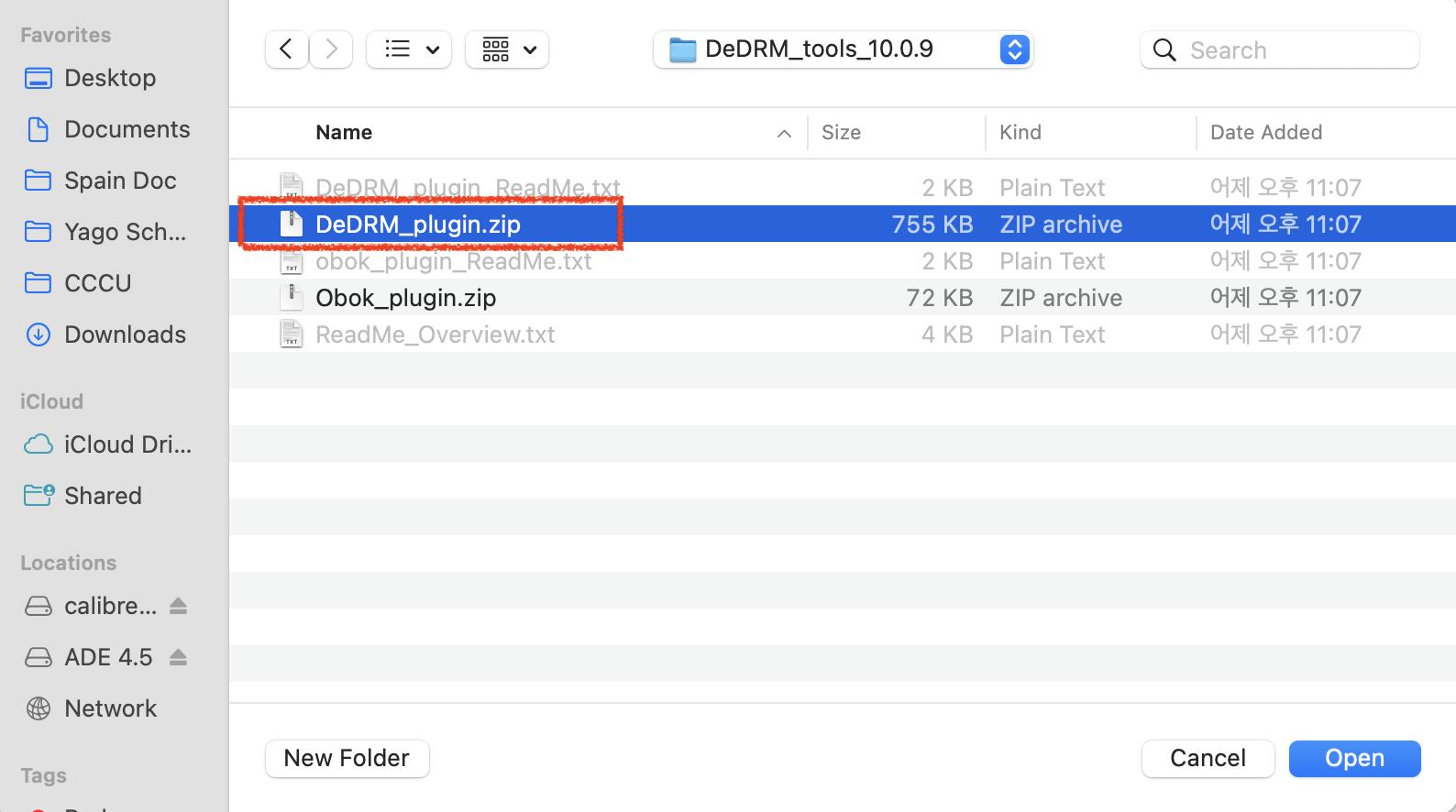Image resolution: width=1456 pixels, height=812 pixels.
Task: Select the ADE 4.5 volume in Locations
Action: tap(108, 657)
